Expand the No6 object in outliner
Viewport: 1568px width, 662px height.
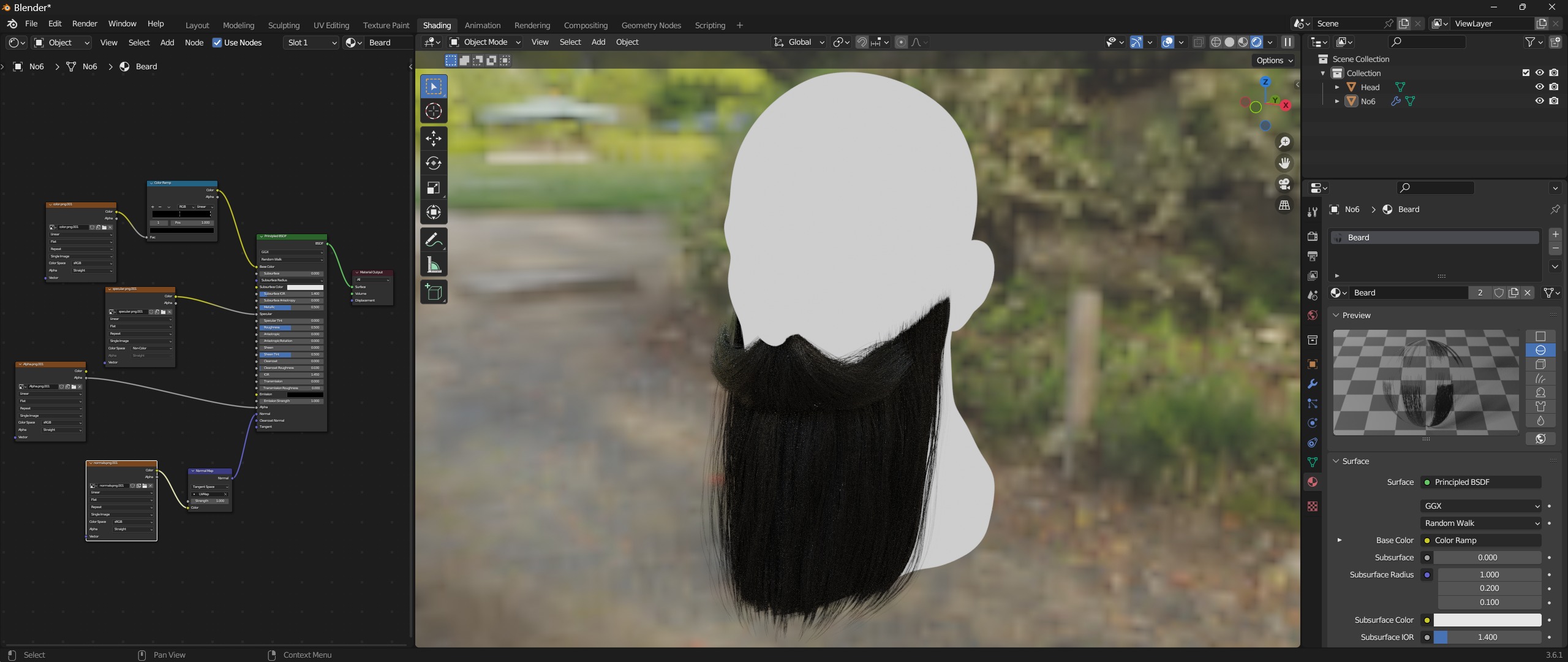point(1337,101)
